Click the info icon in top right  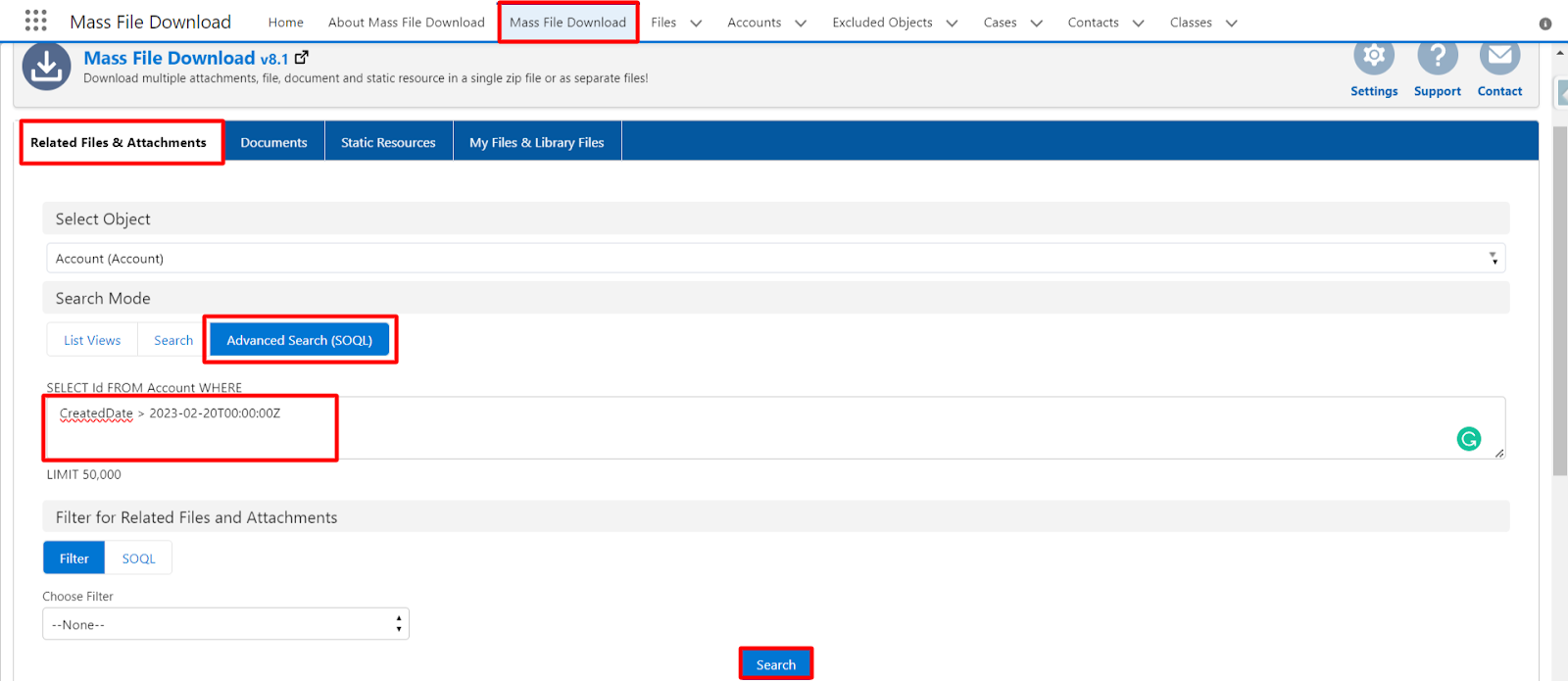(1545, 24)
